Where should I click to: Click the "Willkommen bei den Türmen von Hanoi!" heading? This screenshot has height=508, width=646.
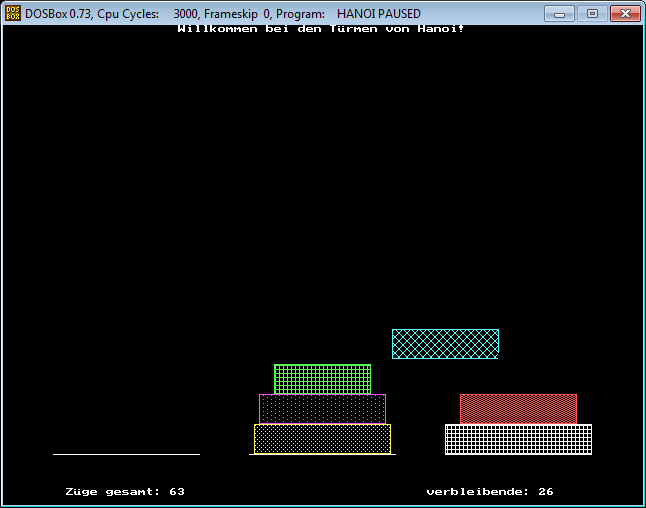point(320,28)
